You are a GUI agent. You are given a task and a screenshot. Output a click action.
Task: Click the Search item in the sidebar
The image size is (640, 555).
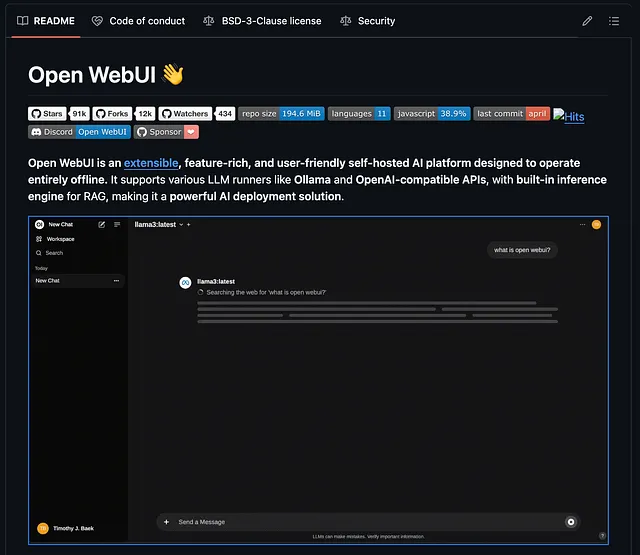53,253
